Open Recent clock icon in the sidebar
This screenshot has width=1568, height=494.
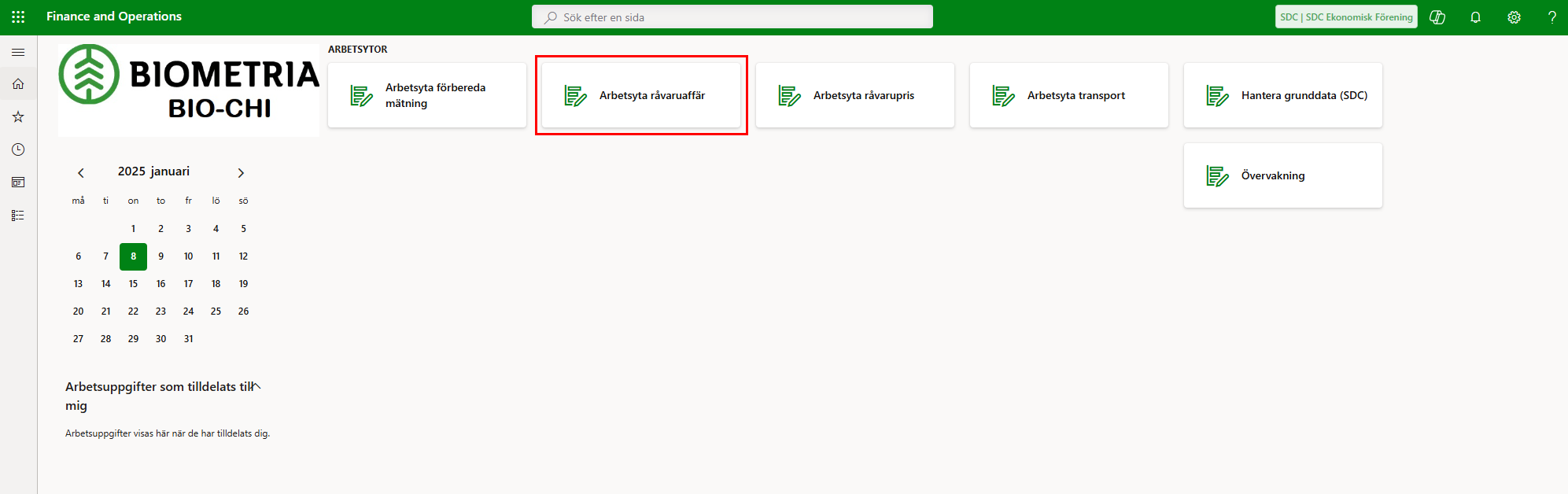point(18,149)
